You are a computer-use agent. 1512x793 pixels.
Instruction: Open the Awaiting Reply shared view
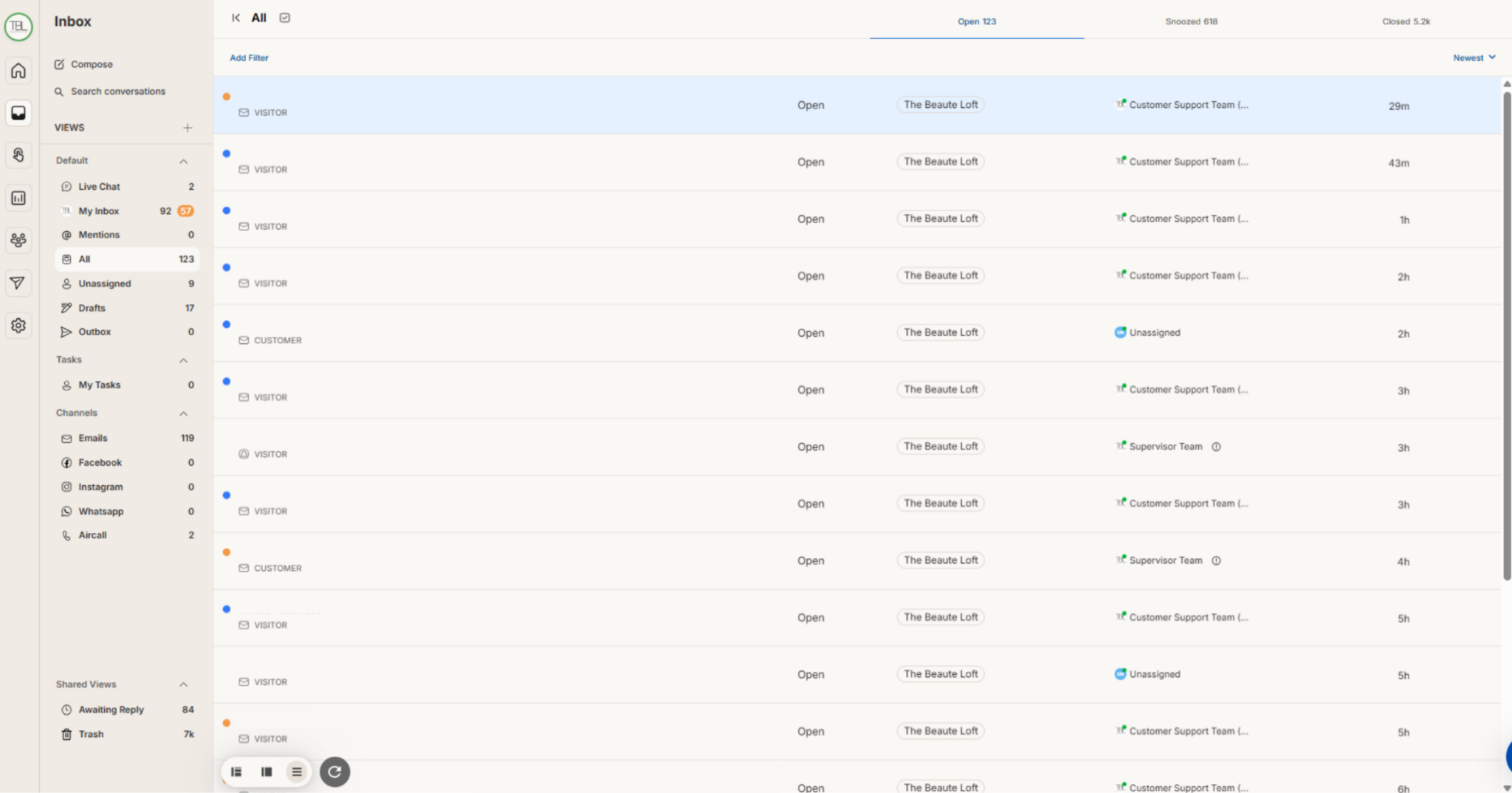click(x=127, y=710)
